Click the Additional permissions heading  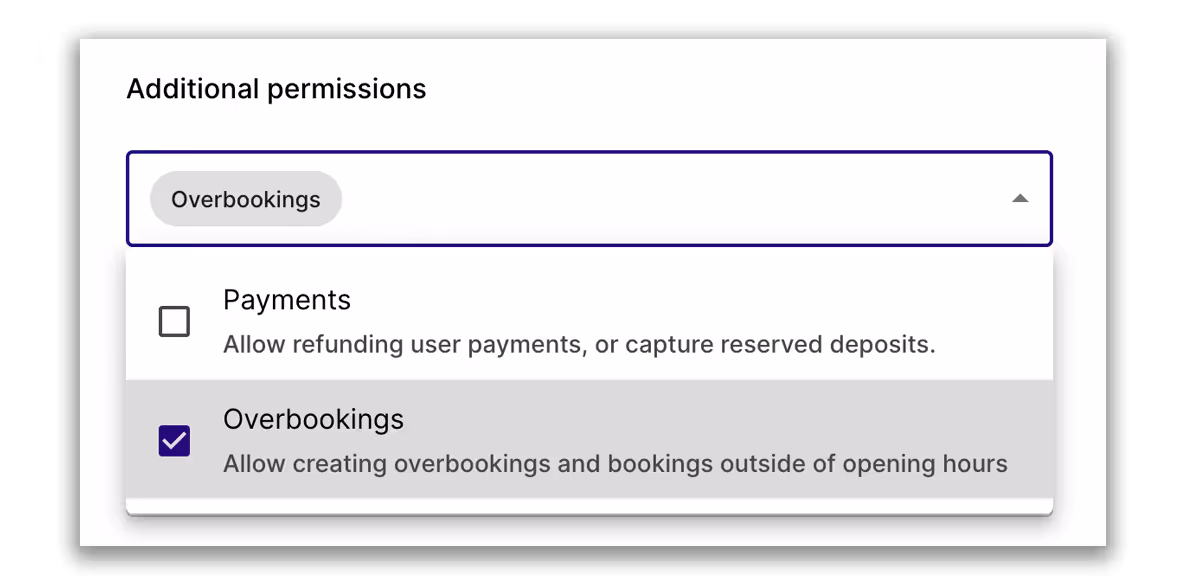click(x=275, y=88)
